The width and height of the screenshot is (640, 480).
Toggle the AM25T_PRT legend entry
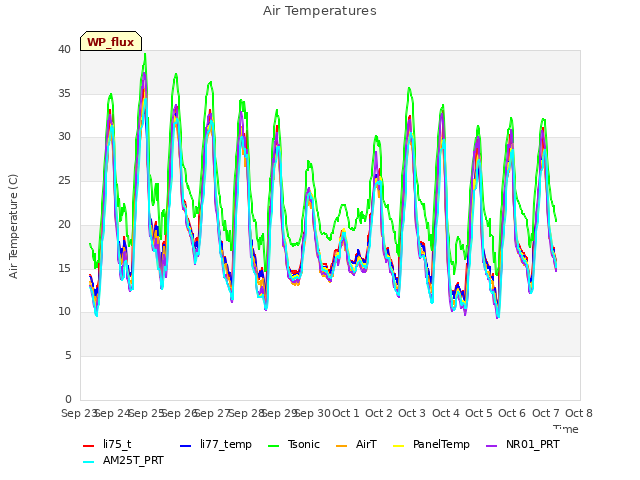click(123, 460)
